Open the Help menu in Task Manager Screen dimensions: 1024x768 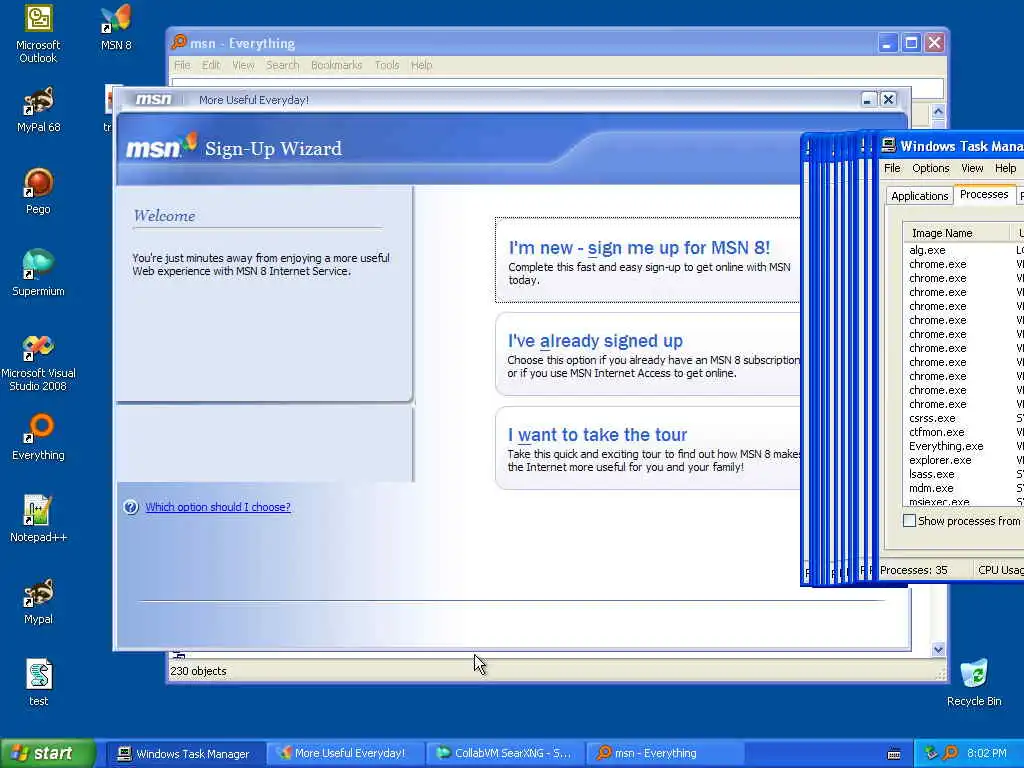[1005, 168]
